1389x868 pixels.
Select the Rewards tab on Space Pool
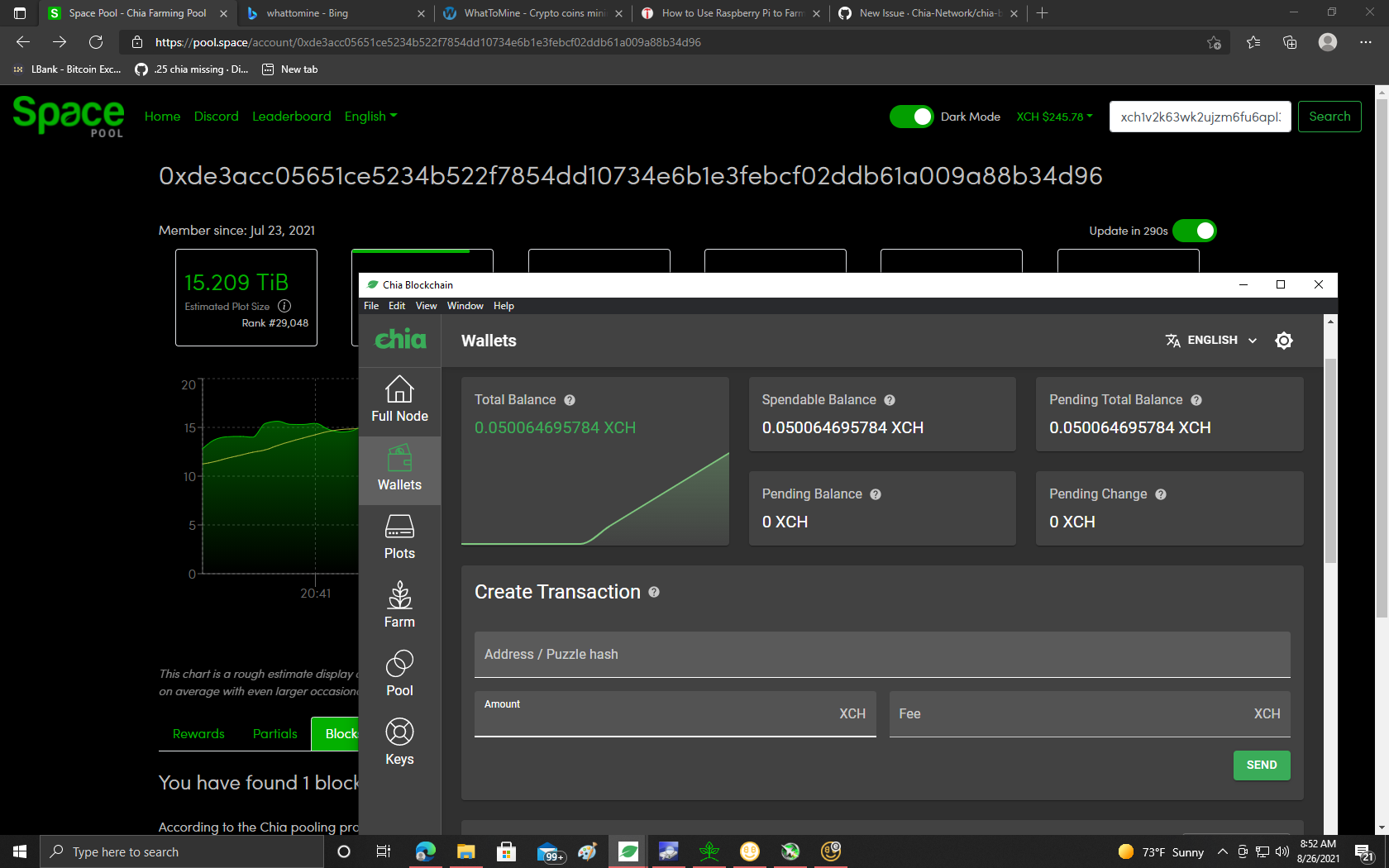click(198, 734)
